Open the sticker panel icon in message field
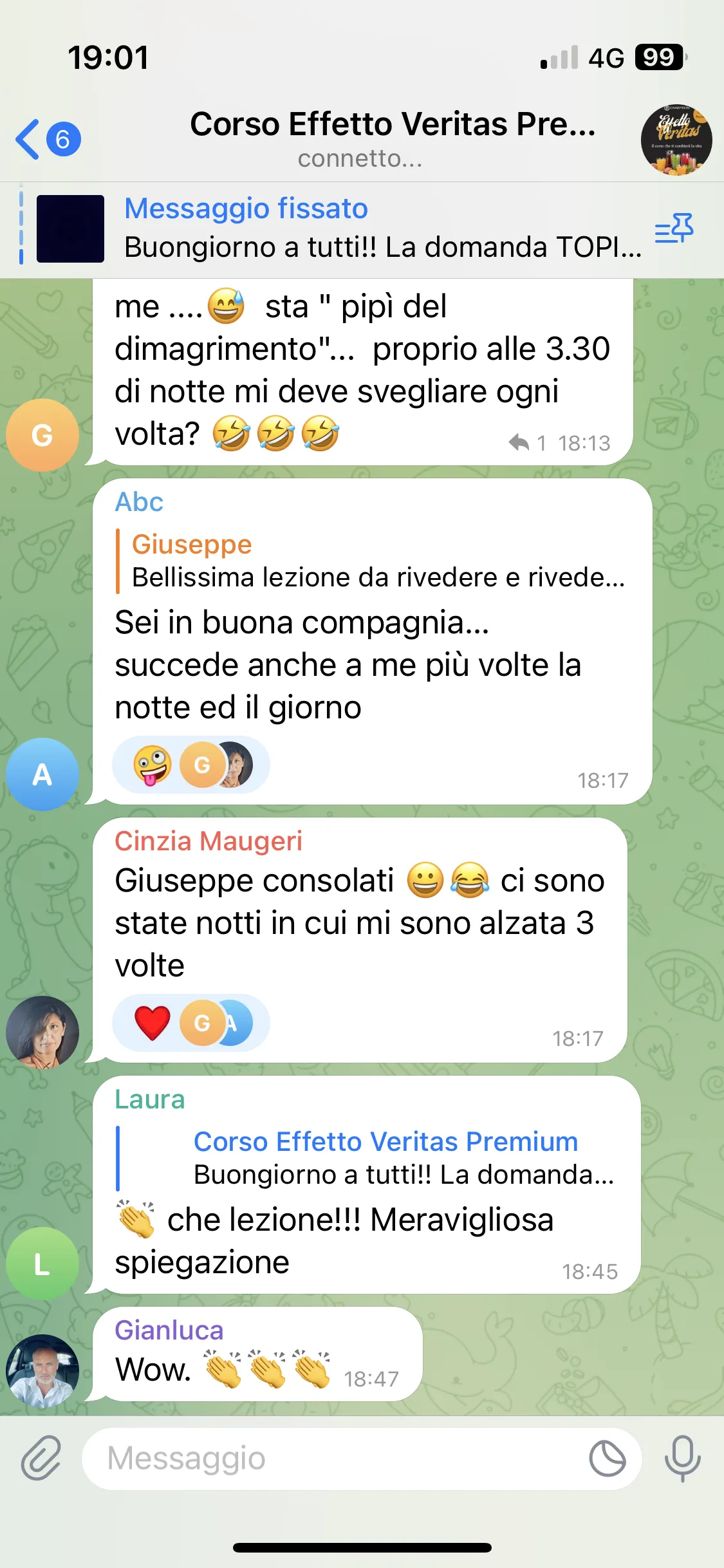Image resolution: width=724 pixels, height=1568 pixels. coord(608,1458)
